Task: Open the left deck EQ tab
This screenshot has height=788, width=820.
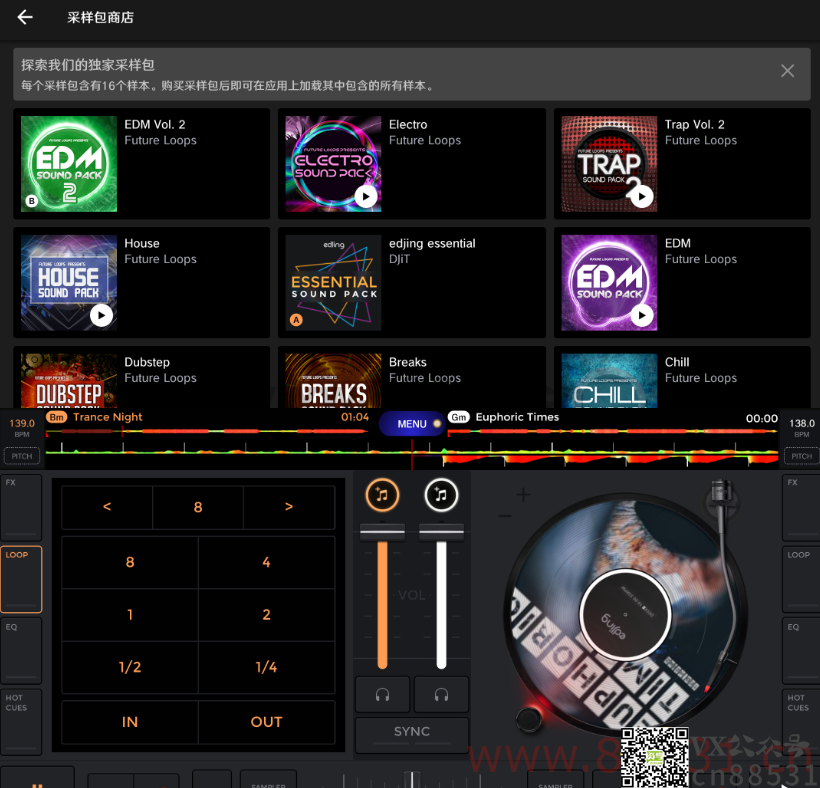Action: pyautogui.click(x=21, y=650)
